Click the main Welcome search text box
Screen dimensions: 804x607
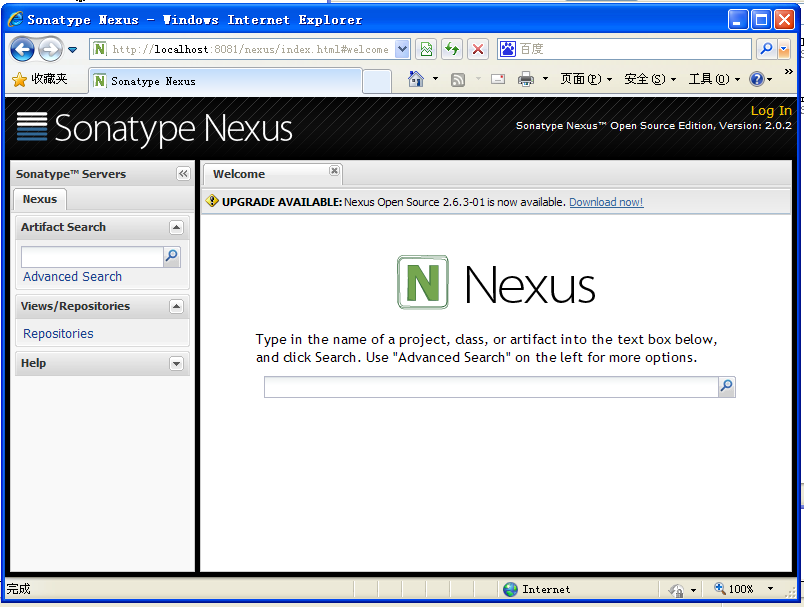pos(491,387)
